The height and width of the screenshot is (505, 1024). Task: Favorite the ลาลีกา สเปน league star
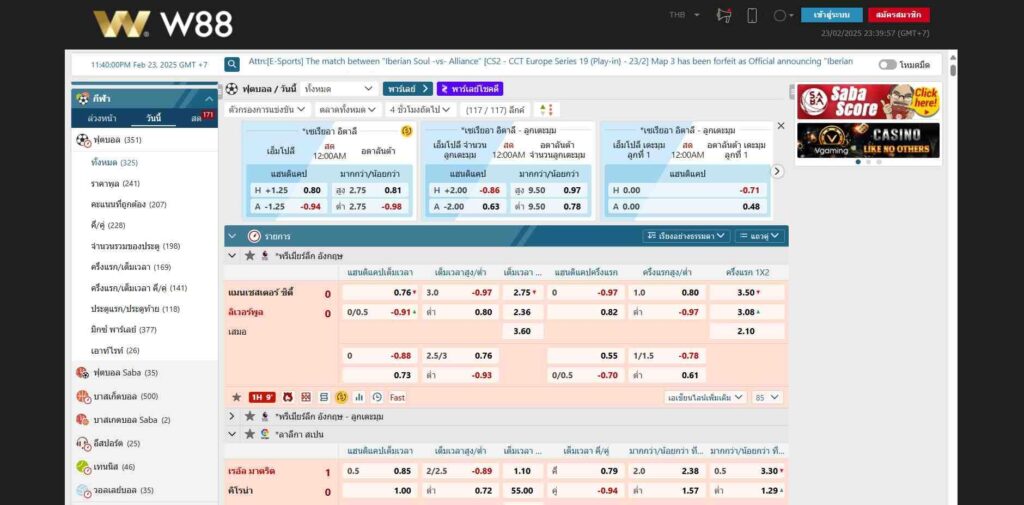coord(249,434)
